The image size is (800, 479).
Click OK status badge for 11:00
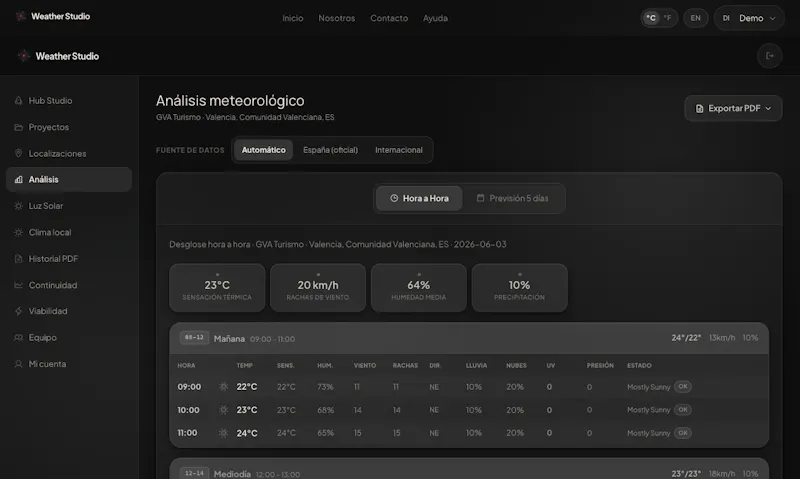point(683,433)
